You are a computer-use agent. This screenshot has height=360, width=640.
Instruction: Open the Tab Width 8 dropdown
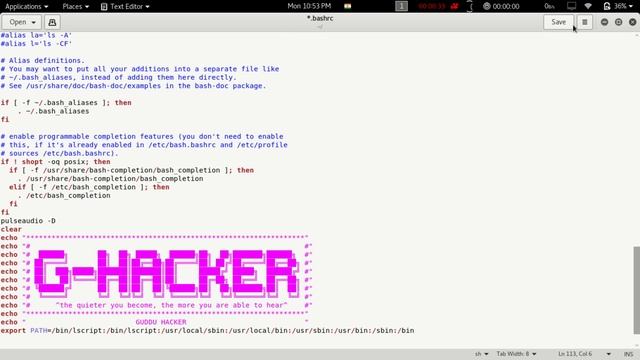click(x=516, y=354)
